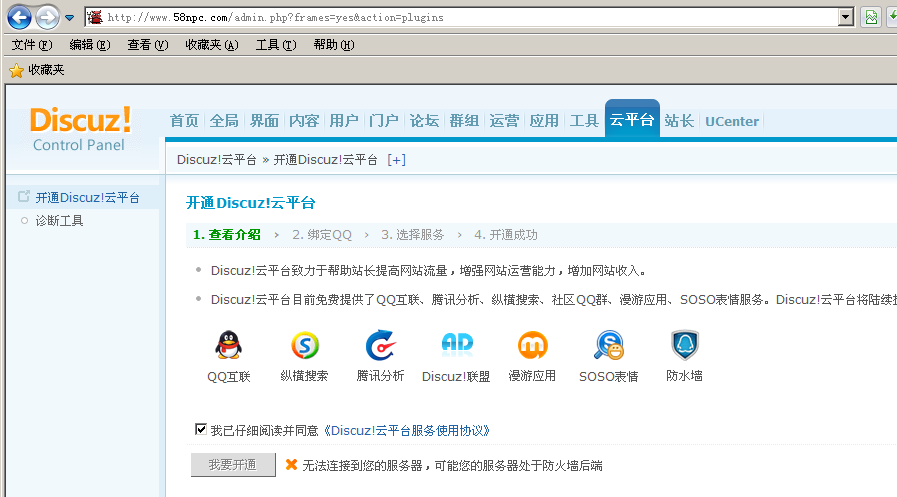Screen dimensions: 897x497
Task: Open the 编辑(E) menu
Action: click(90, 45)
